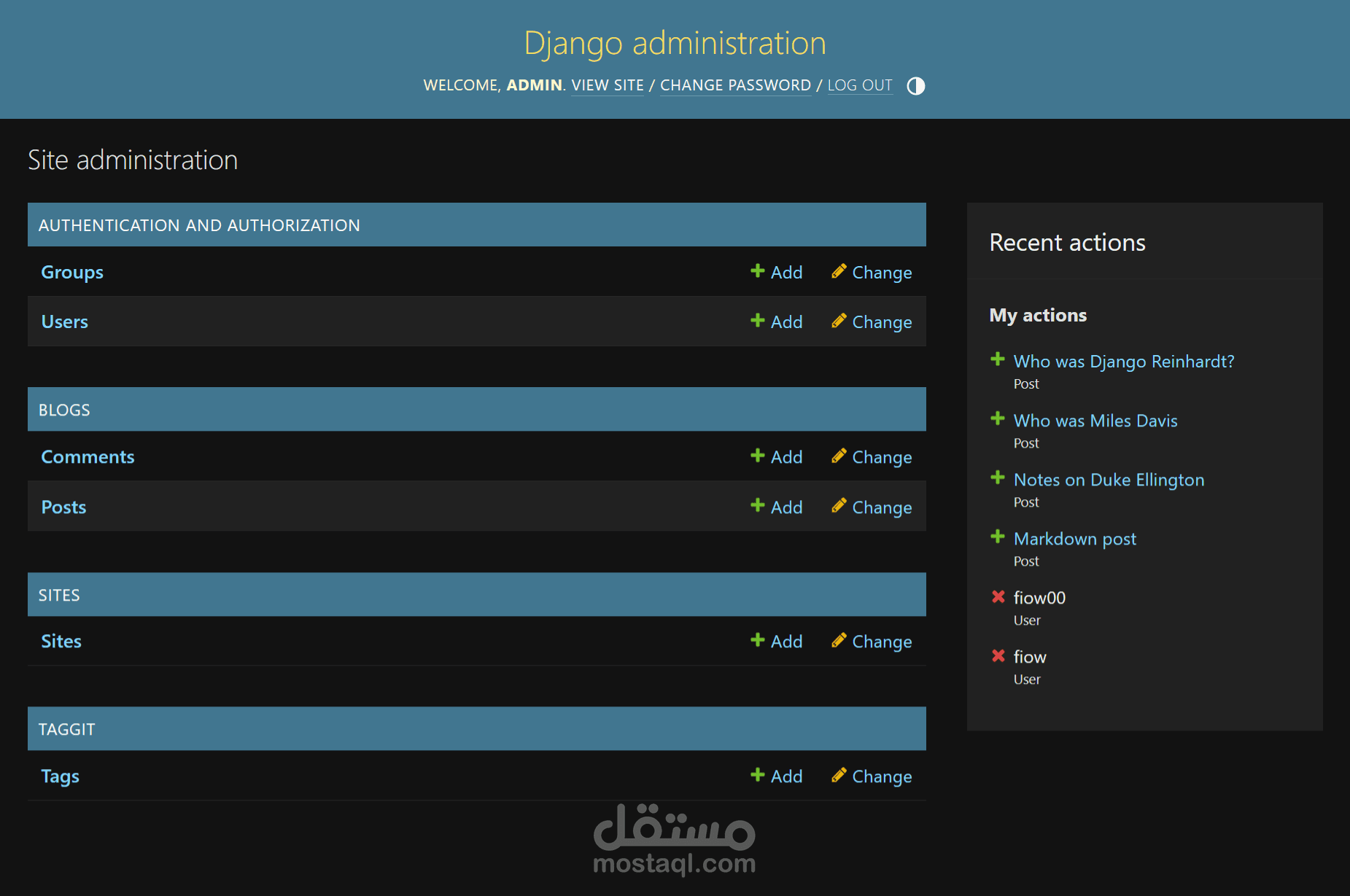The image size is (1350, 896).
Task: Click the pencil icon in Posts row
Action: click(x=839, y=506)
